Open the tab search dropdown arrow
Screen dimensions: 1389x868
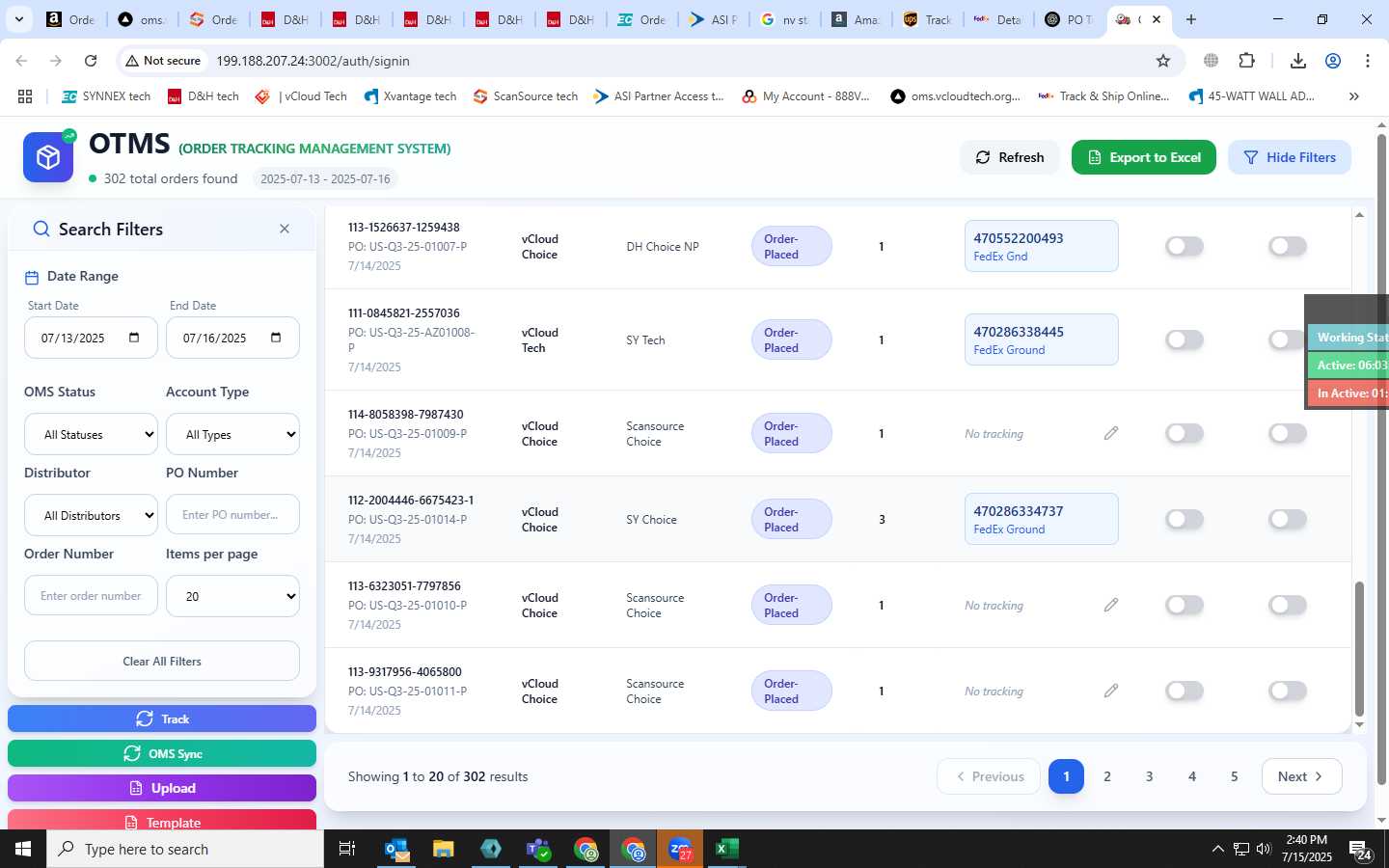(18, 19)
